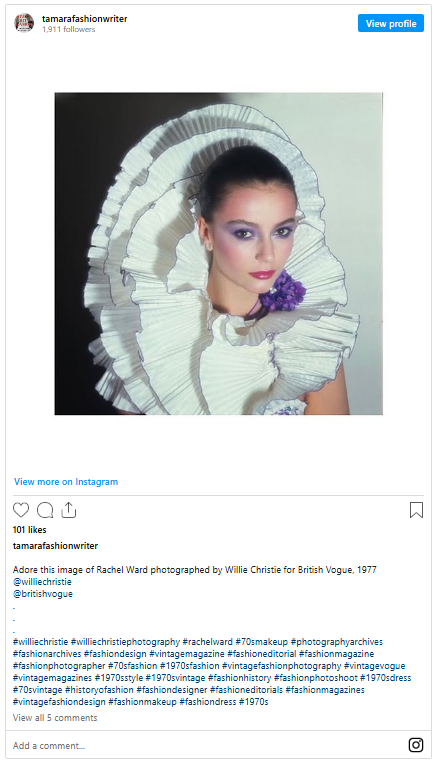434x765 pixels.
Task: Open Instagram via the logo icon
Action: tap(415, 745)
